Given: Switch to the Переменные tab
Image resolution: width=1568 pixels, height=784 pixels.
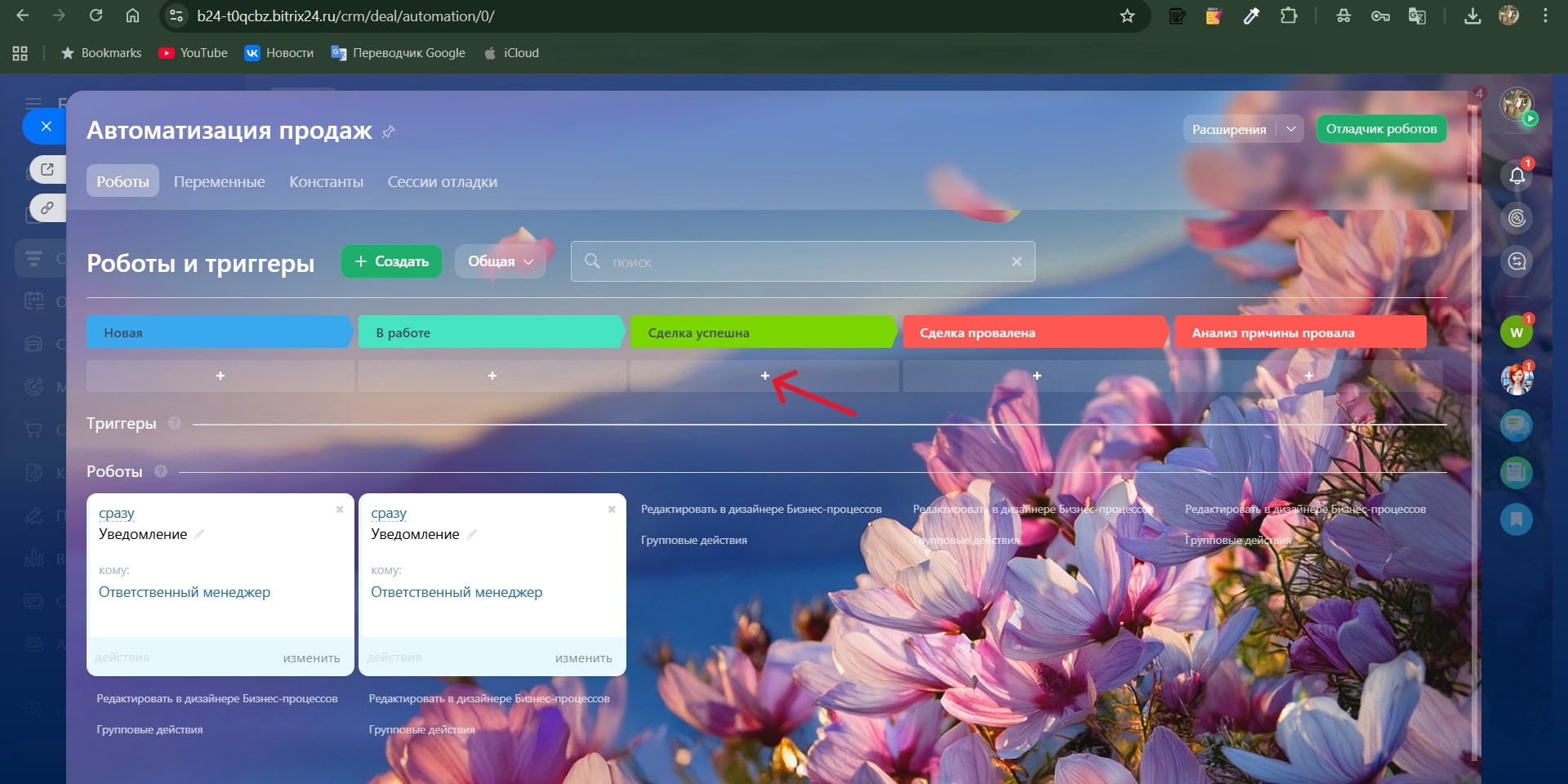Looking at the screenshot, I should [x=219, y=181].
